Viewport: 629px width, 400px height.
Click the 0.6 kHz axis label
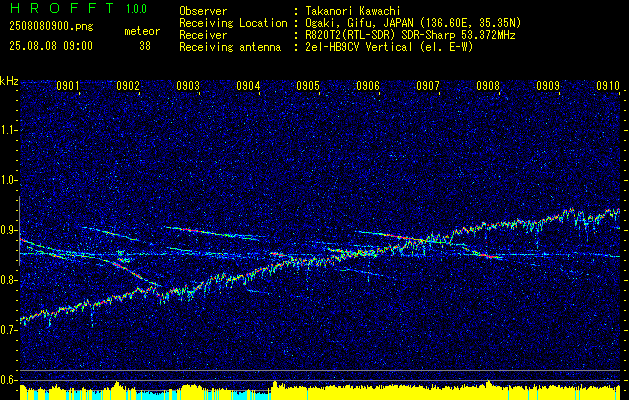(x=9, y=380)
